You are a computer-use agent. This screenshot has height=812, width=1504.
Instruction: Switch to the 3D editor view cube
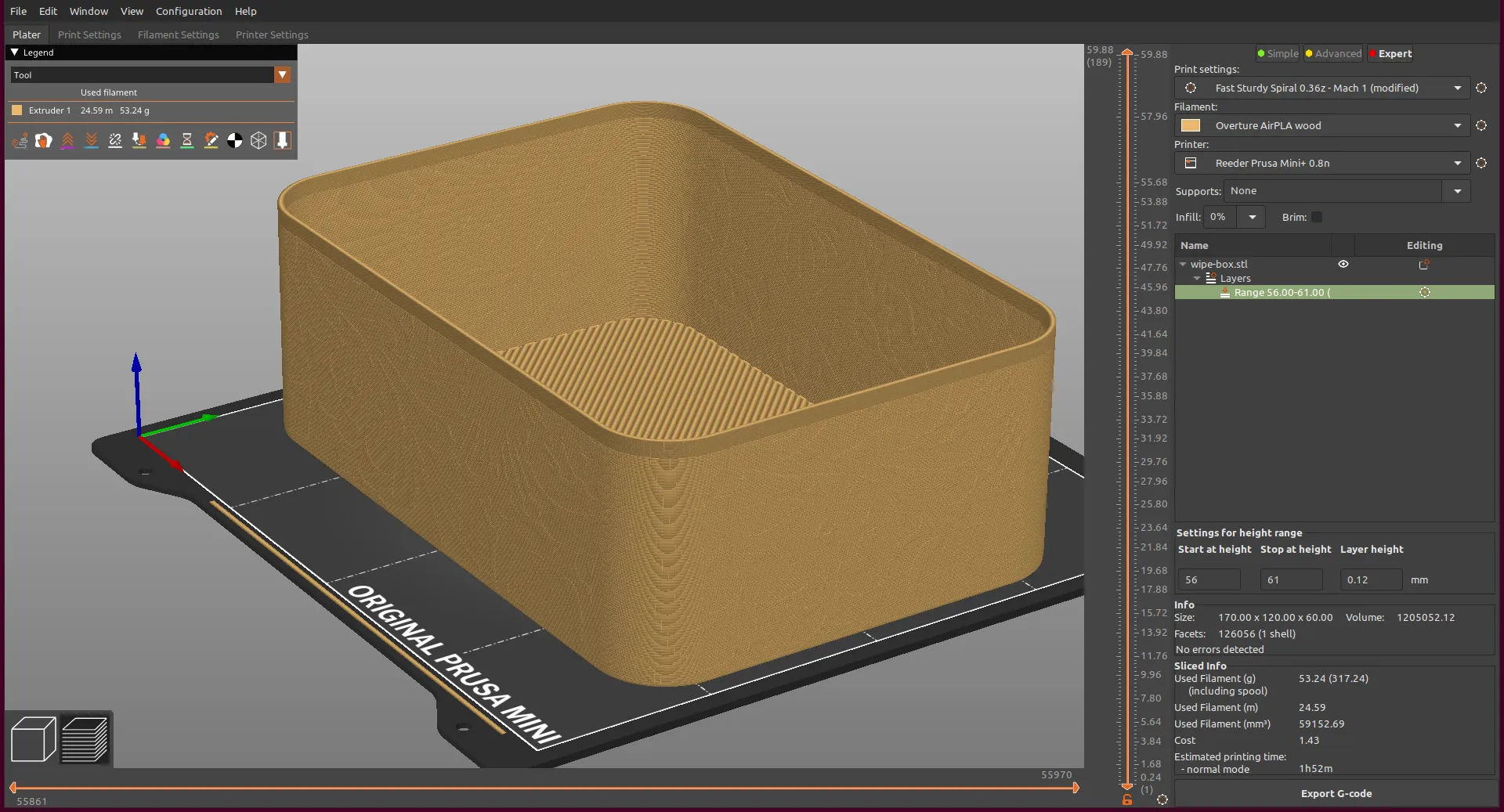33,739
